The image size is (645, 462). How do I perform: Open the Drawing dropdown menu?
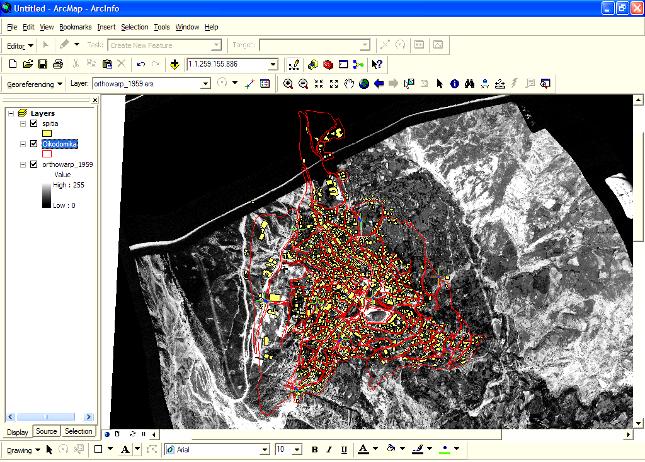point(23,450)
